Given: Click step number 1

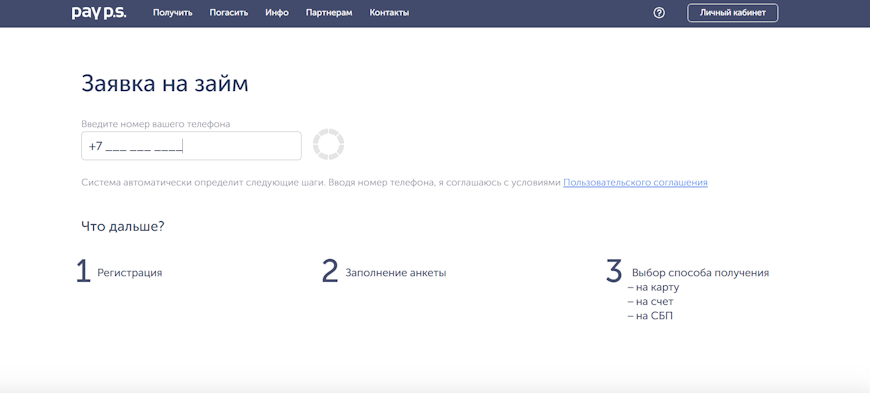Looking at the screenshot, I should point(83,271).
